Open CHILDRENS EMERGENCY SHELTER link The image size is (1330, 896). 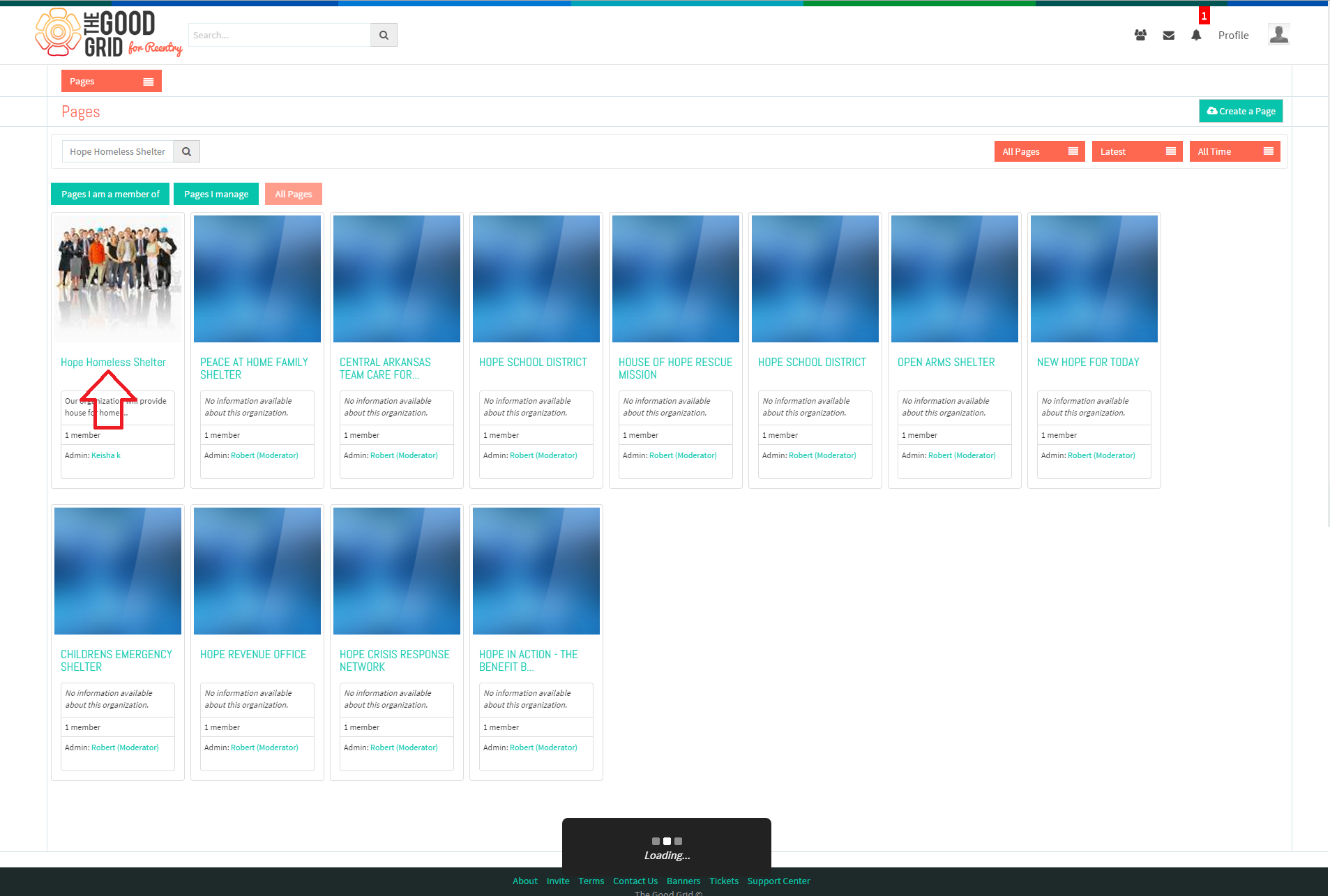[116, 661]
